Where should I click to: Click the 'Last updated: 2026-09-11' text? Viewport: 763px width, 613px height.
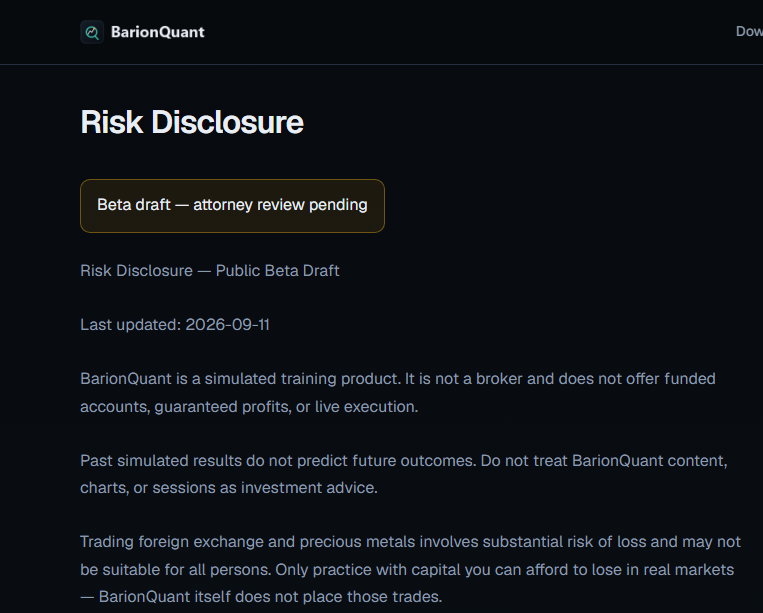coord(175,325)
